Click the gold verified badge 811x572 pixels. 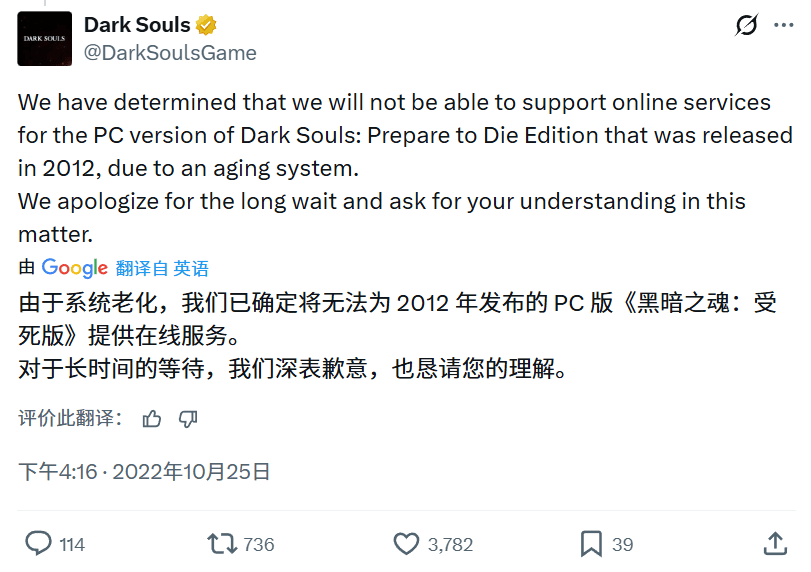pyautogui.click(x=207, y=25)
